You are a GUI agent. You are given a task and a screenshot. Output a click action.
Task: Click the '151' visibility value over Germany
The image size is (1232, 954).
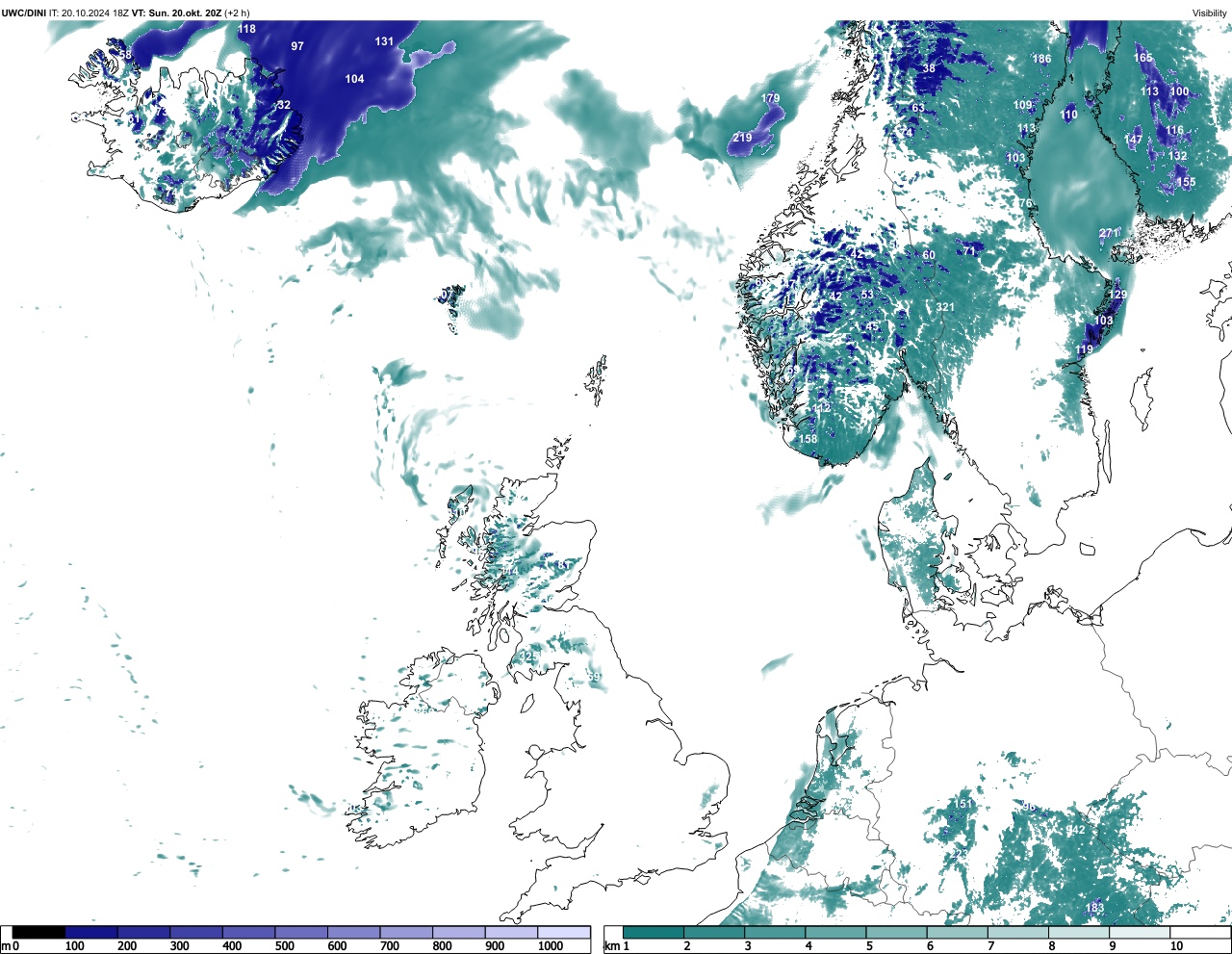(x=962, y=804)
